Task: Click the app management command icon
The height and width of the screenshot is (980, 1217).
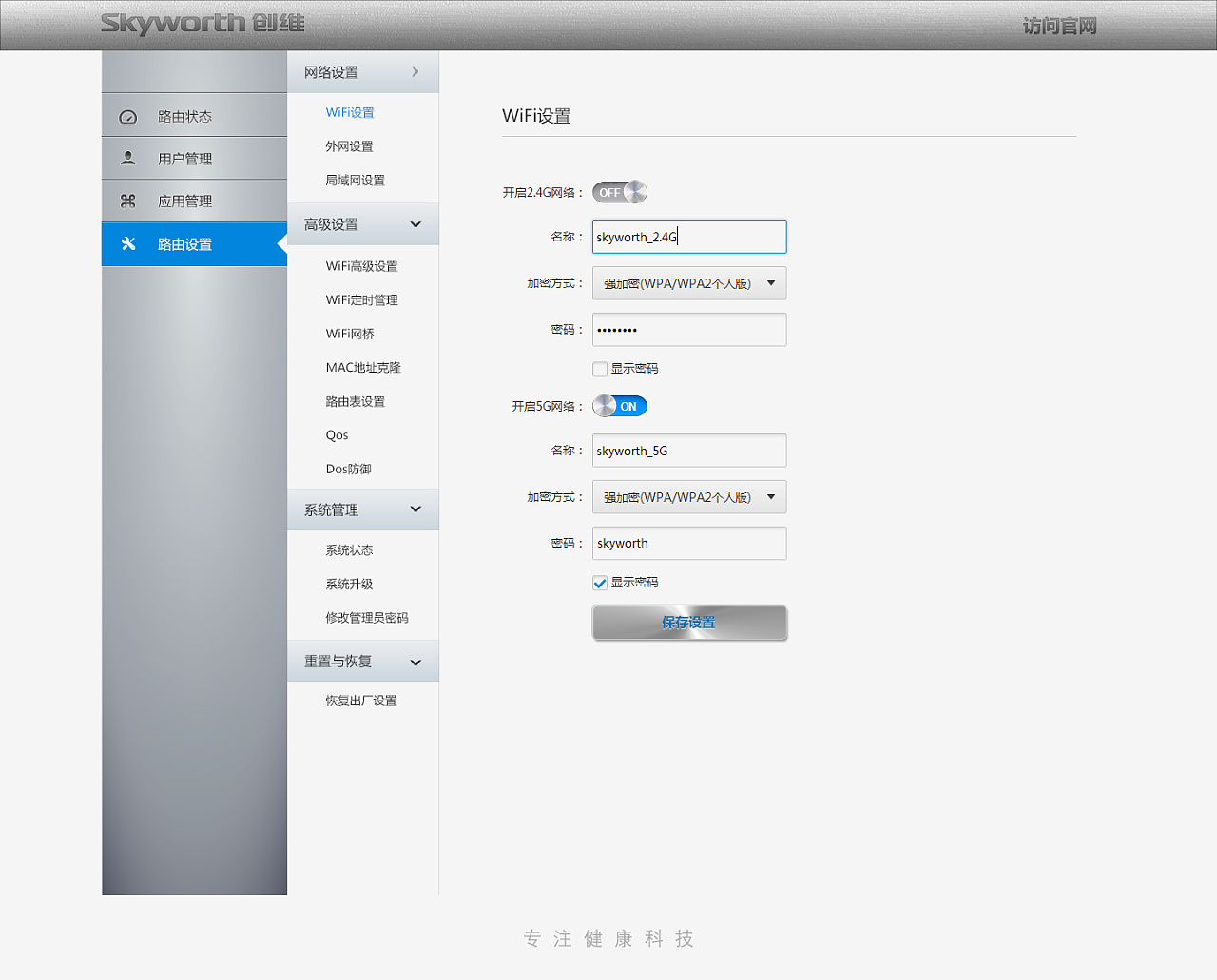Action: pyautogui.click(x=128, y=201)
